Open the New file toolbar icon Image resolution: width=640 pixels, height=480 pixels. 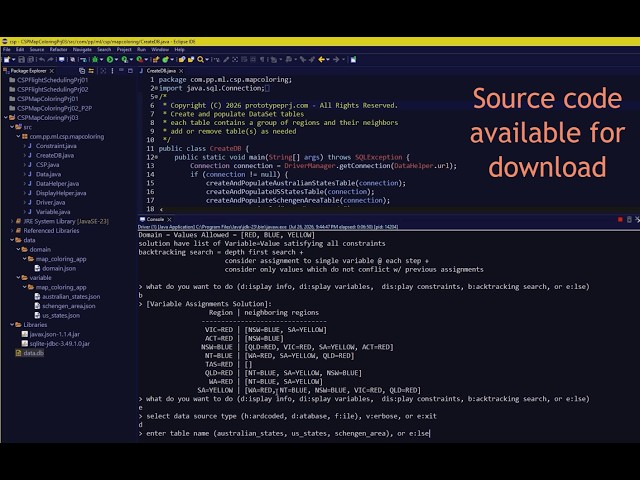pos(7,60)
